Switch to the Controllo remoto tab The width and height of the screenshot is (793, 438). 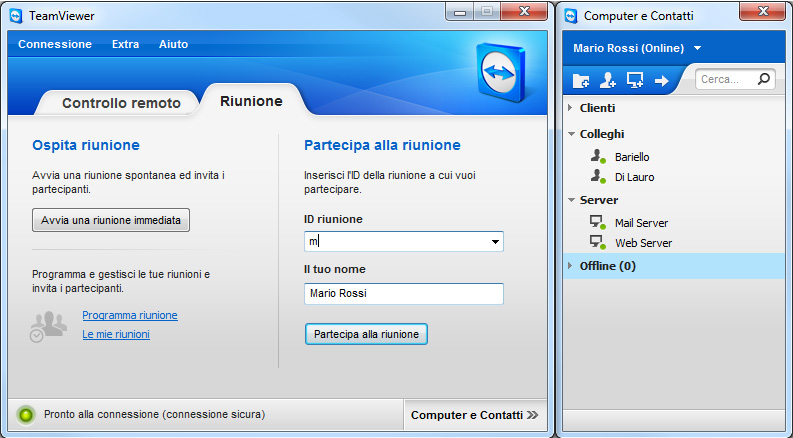(121, 103)
